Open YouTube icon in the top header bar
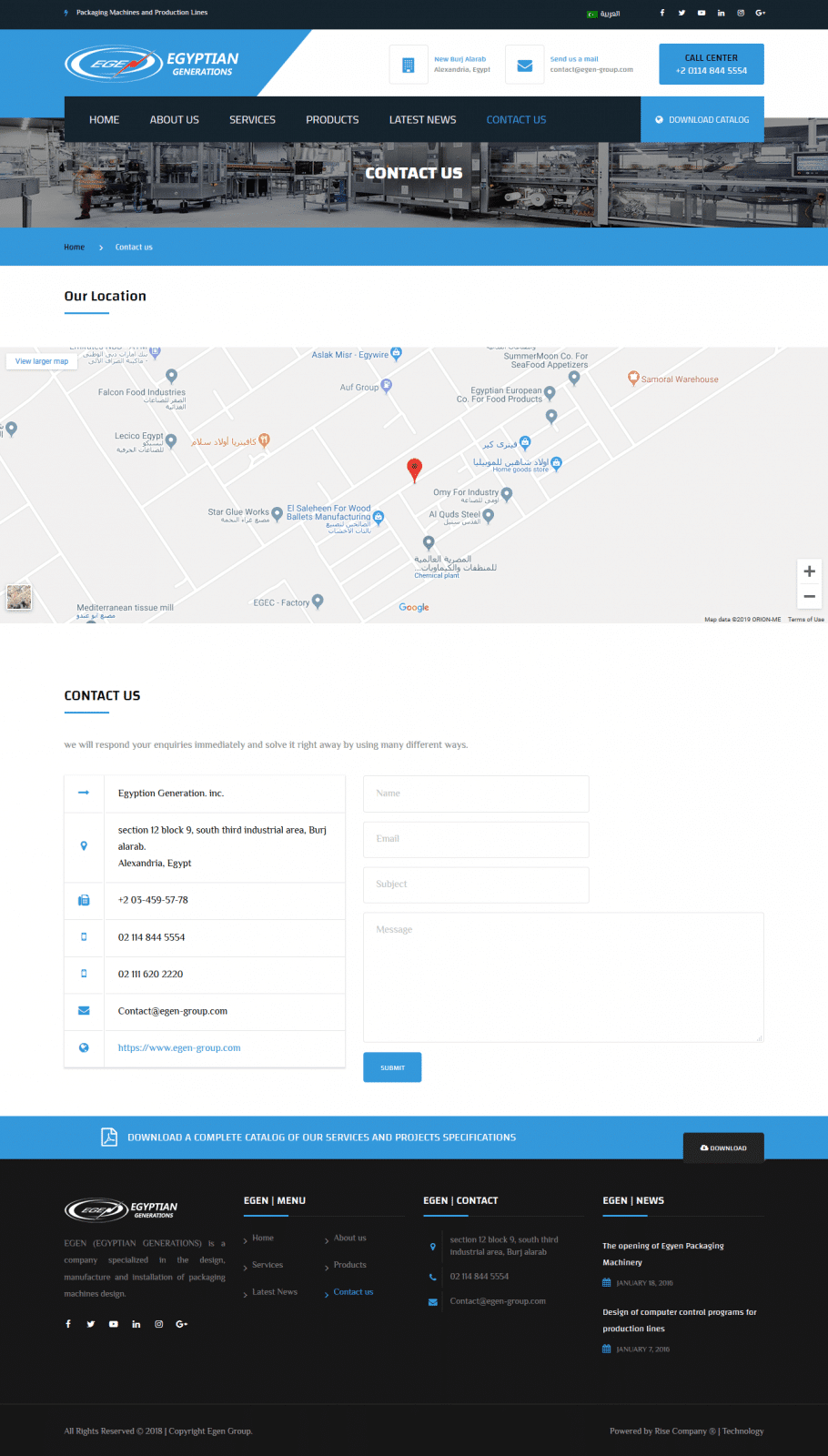This screenshot has width=828, height=1456. (702, 13)
